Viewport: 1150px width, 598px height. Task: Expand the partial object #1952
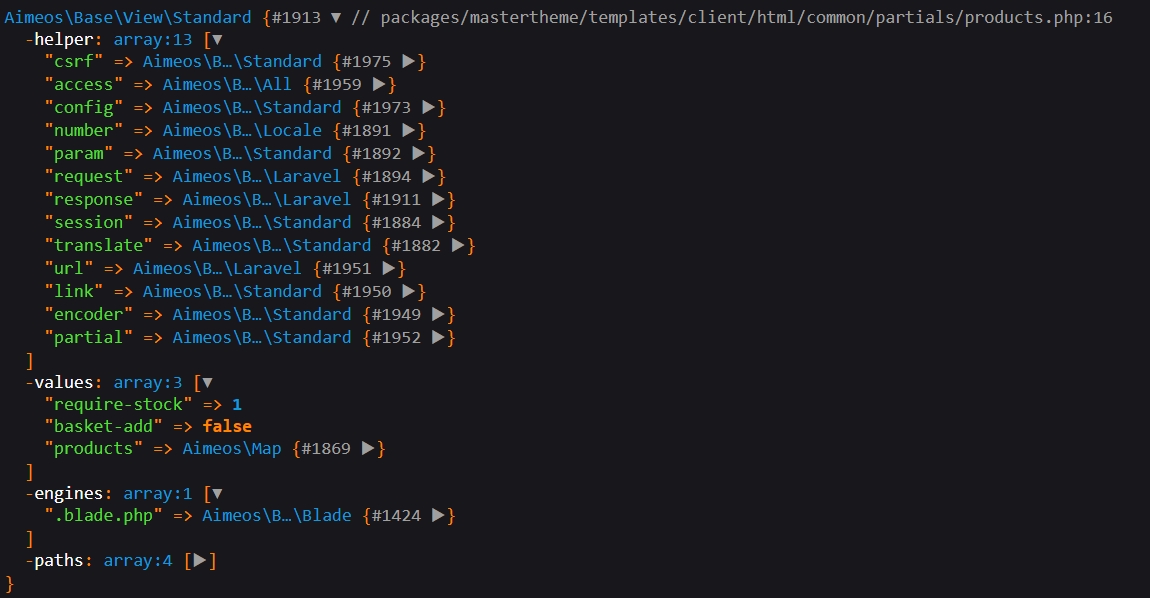[x=439, y=338]
